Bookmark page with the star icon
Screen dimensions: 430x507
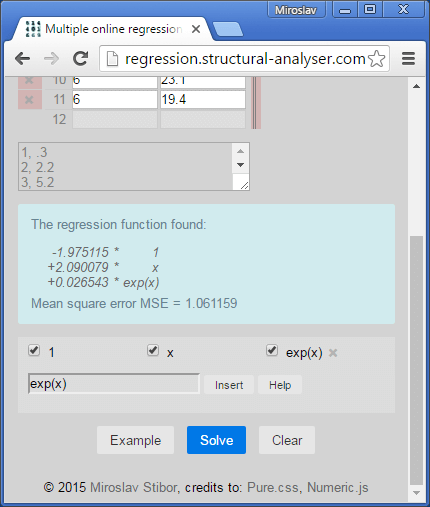377,59
